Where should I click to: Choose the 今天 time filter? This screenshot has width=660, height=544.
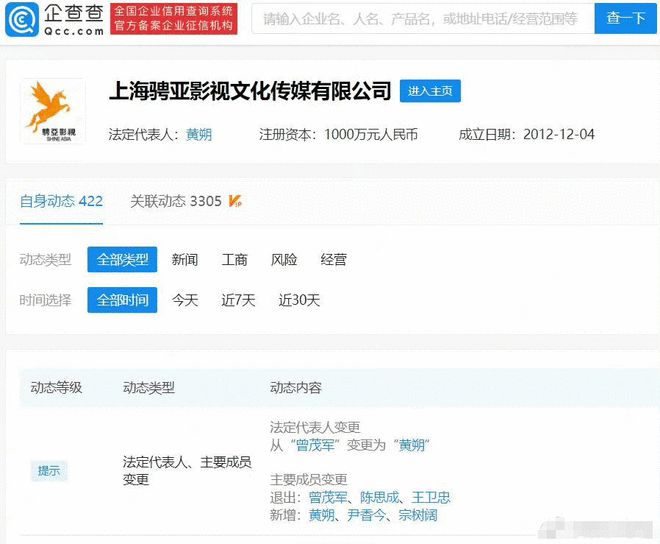[x=185, y=300]
